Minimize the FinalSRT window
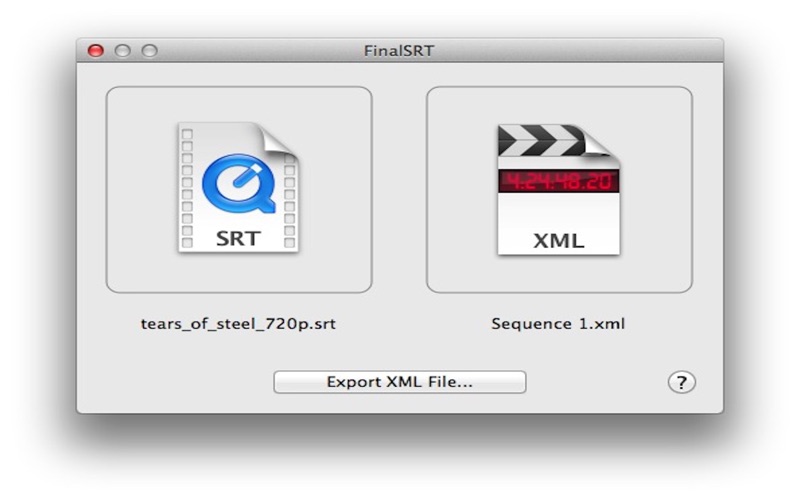This screenshot has width=800, height=500. tap(122, 51)
